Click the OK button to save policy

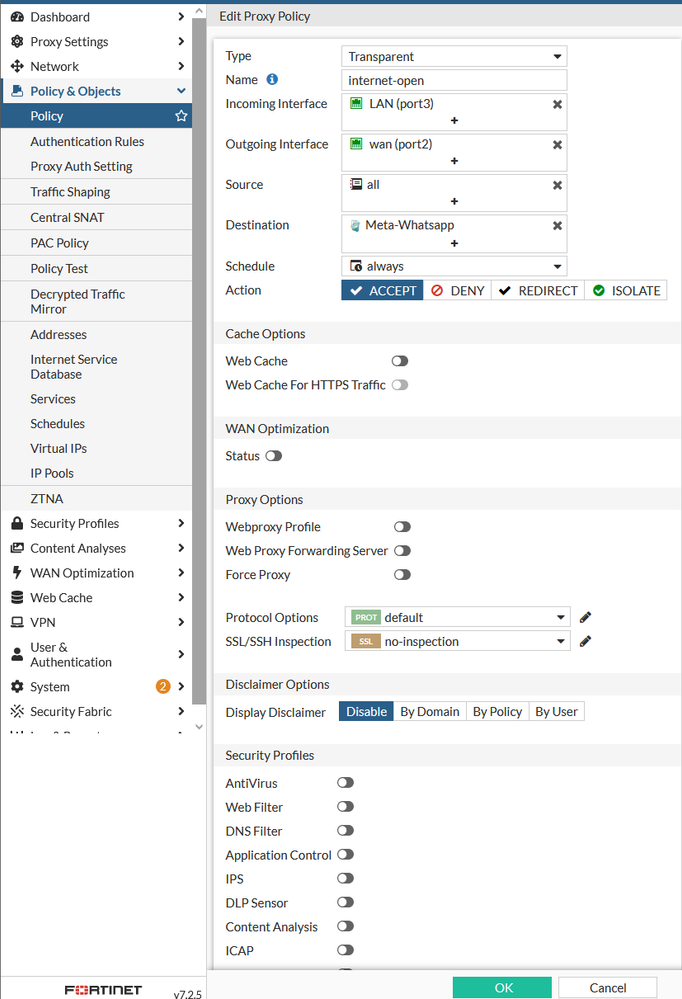tap(502, 987)
